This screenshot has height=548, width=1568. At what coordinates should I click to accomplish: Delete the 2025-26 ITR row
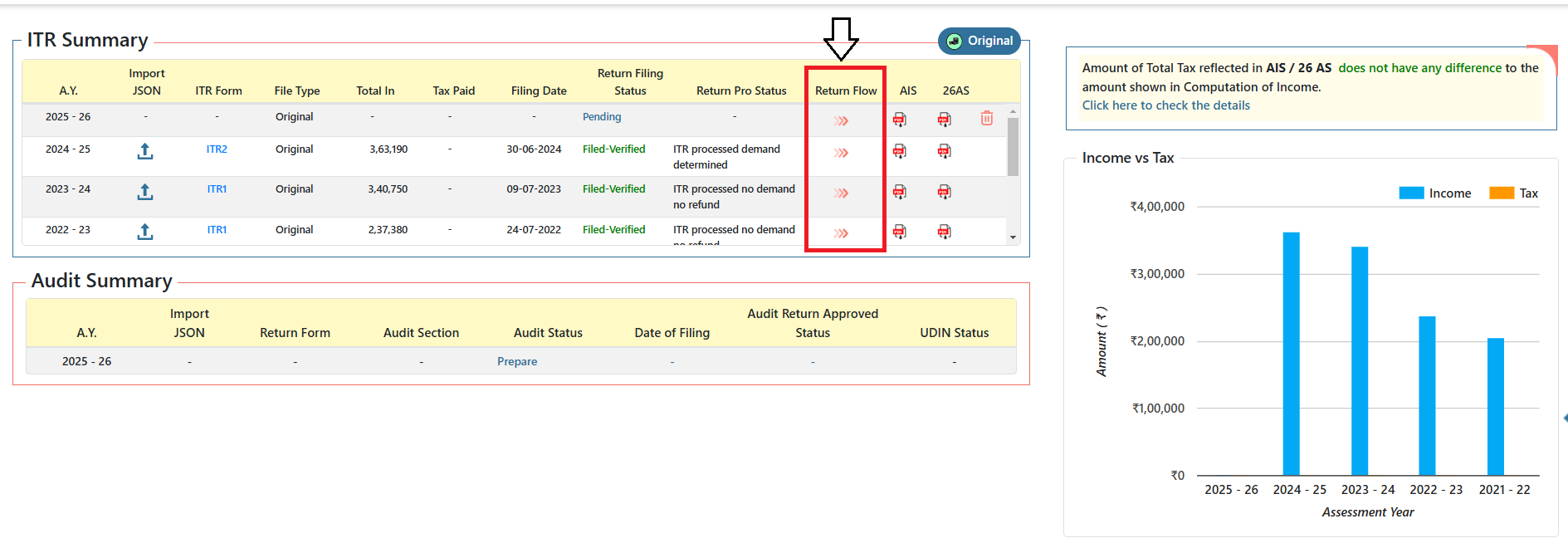pos(986,119)
